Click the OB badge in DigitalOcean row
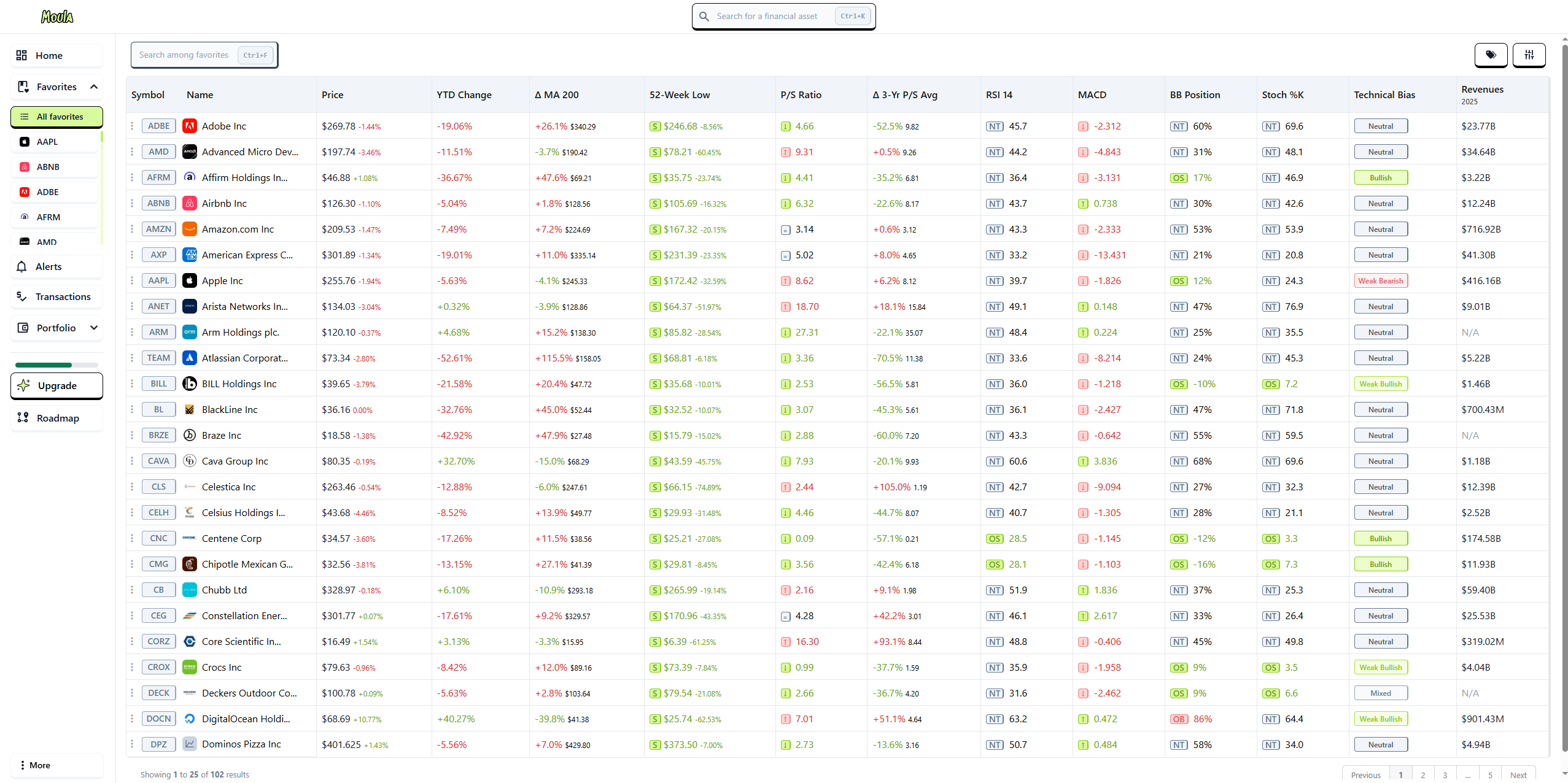Image resolution: width=1568 pixels, height=783 pixels. (1179, 719)
